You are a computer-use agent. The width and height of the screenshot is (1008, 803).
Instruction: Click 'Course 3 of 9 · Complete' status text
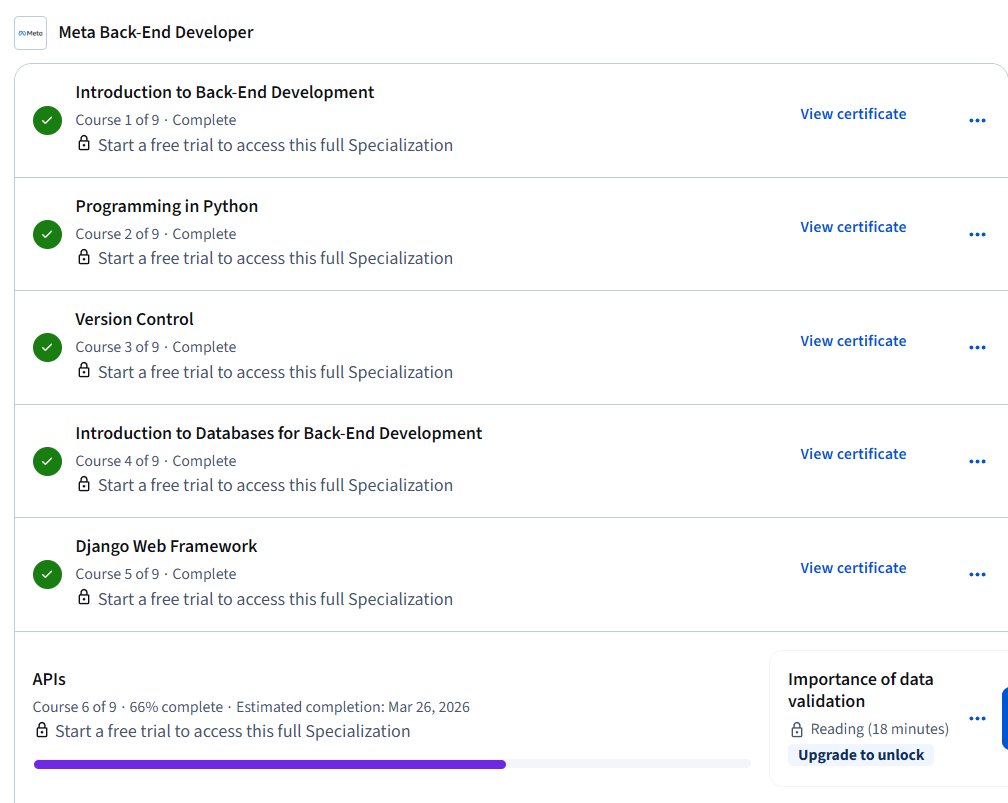coord(156,347)
